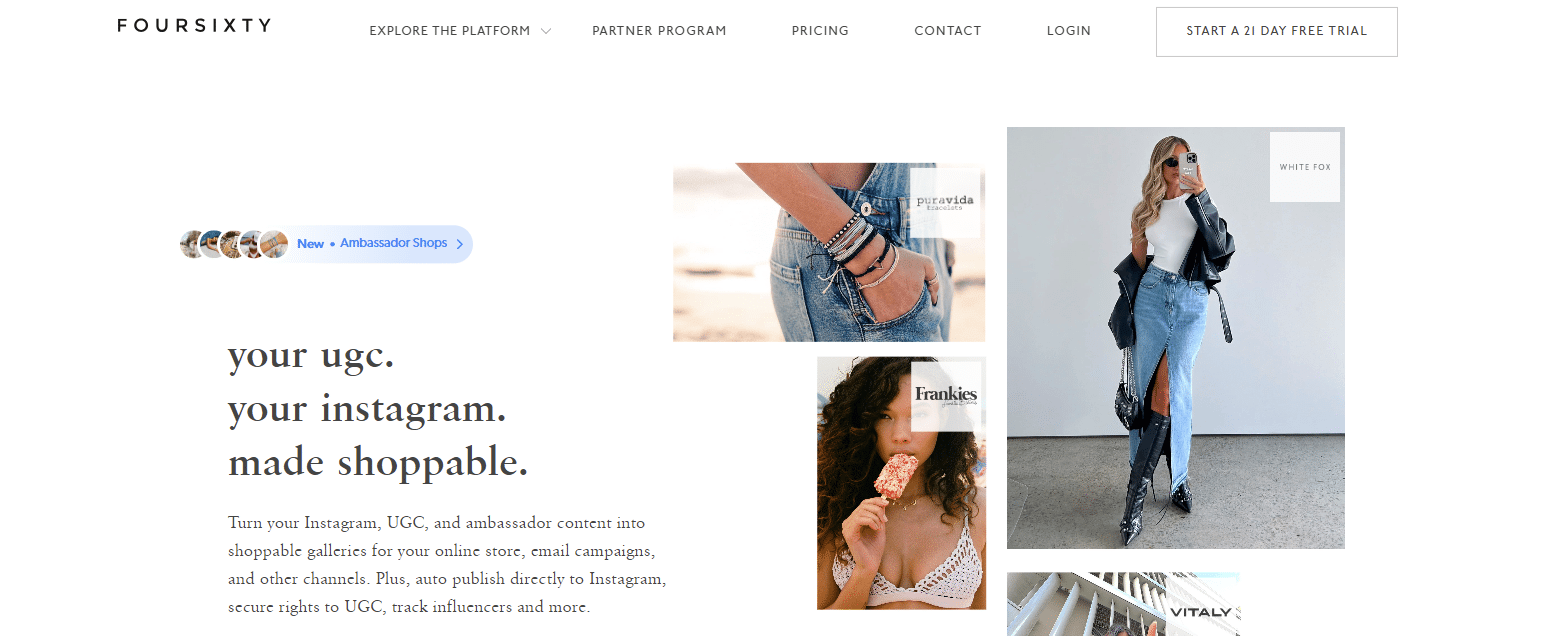The width and height of the screenshot is (1557, 636).
Task: Open the denim skirt mirror selfie photo
Action: pos(1176,338)
